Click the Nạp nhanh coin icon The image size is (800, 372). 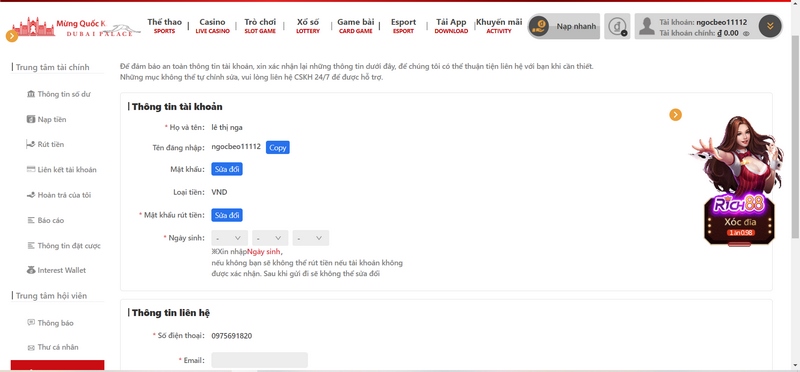(x=538, y=26)
